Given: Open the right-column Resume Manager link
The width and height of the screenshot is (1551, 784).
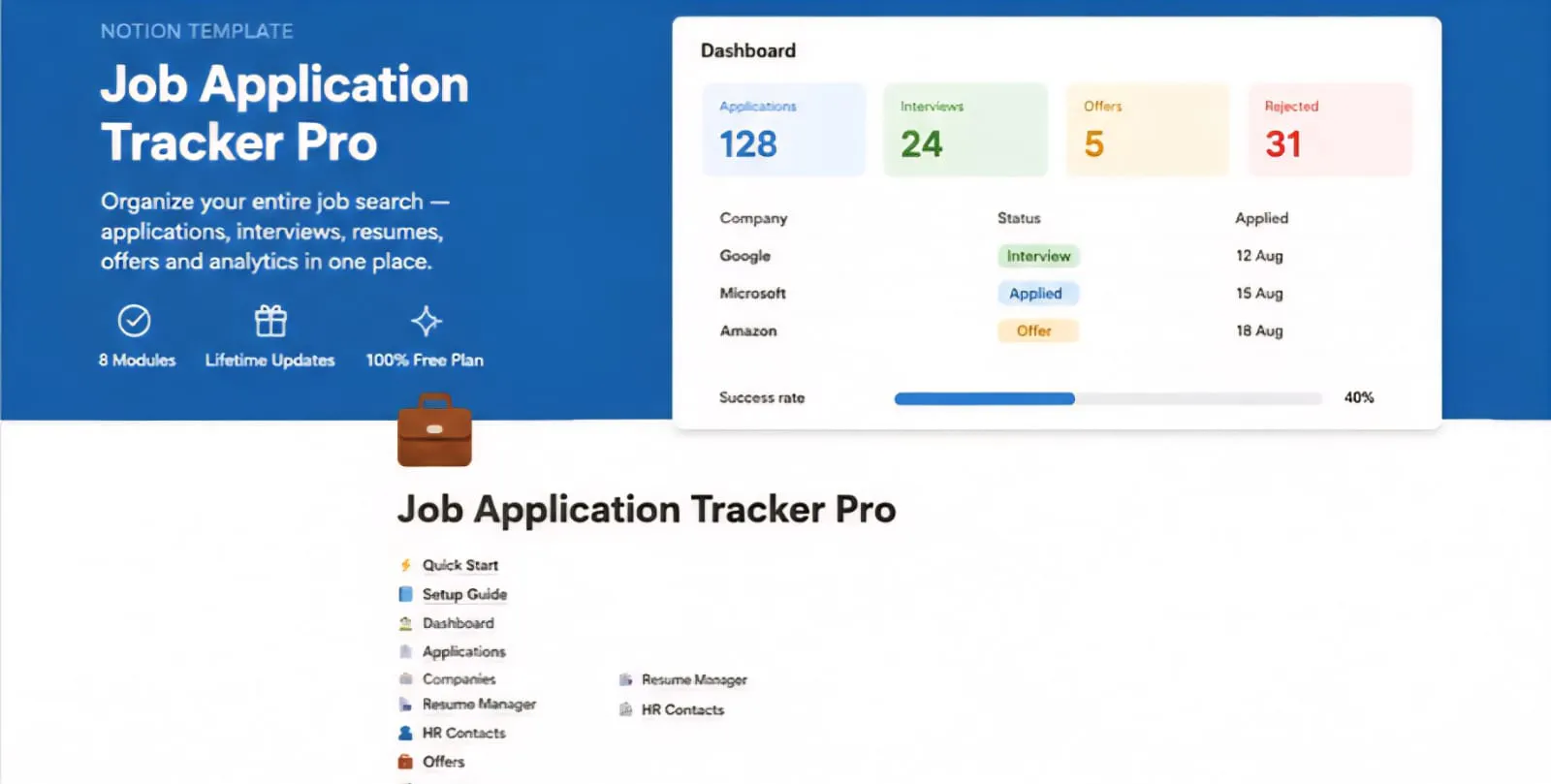Looking at the screenshot, I should point(694,679).
